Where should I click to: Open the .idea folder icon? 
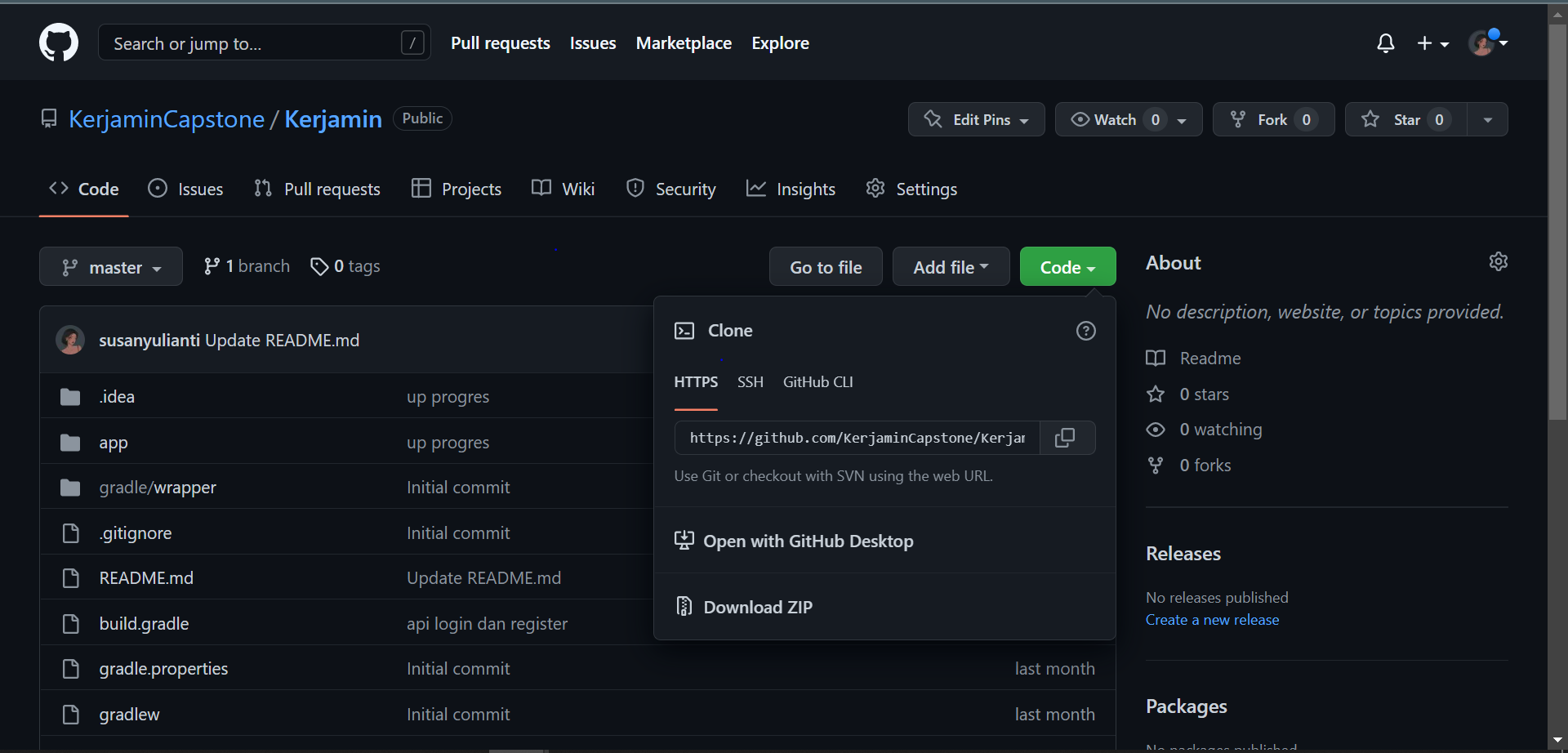[x=70, y=396]
